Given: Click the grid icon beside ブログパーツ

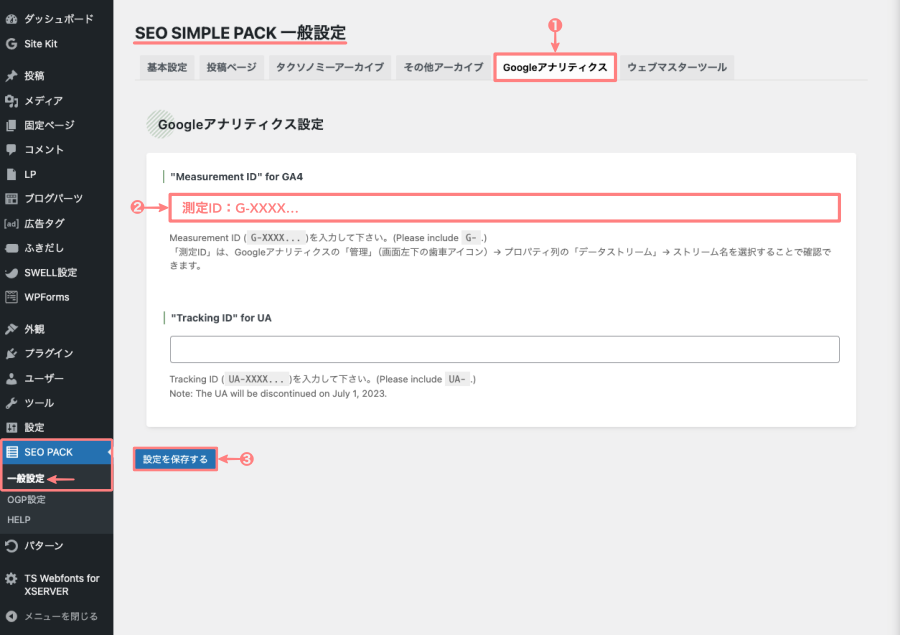Looking at the screenshot, I should (11, 199).
